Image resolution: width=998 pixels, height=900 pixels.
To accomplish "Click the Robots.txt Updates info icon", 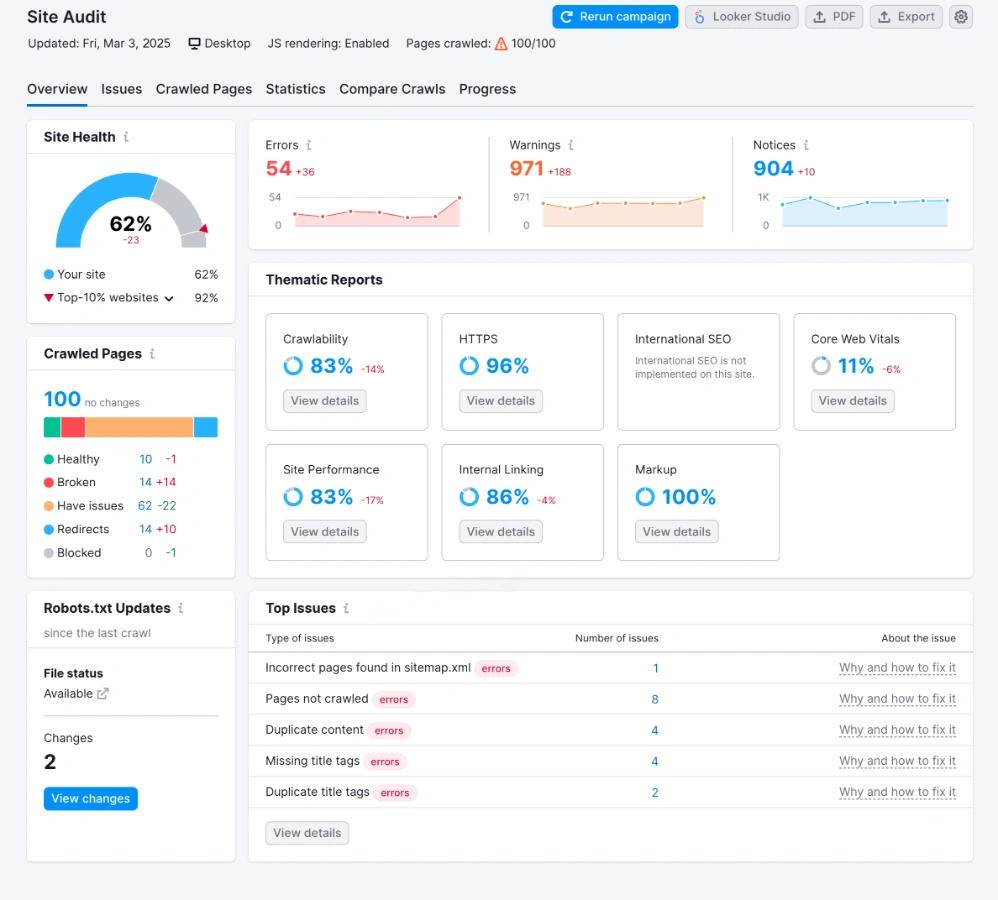I will (181, 608).
